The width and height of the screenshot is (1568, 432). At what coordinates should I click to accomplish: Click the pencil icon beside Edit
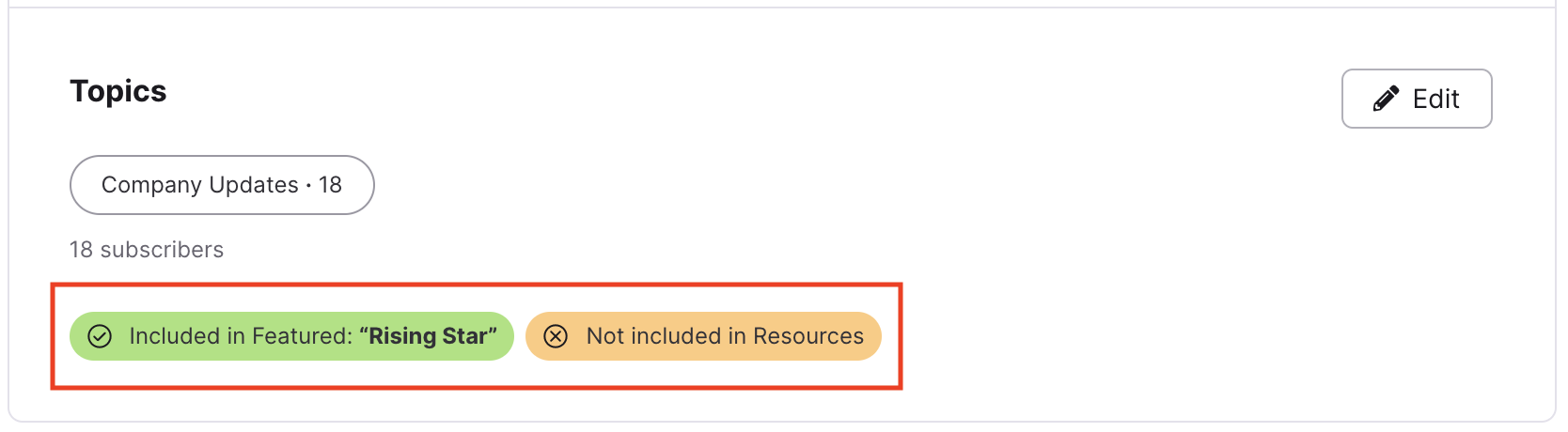1386,99
